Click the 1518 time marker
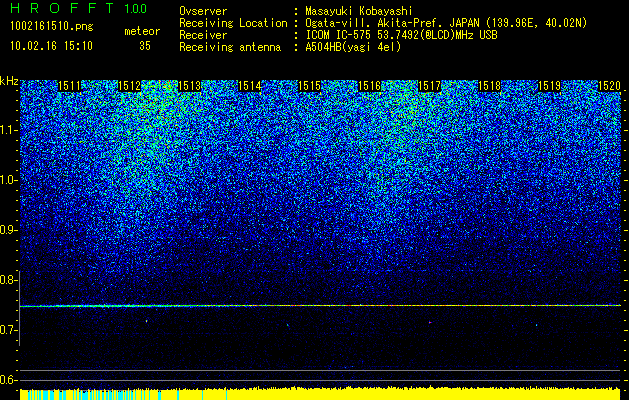Viewport: 629px width, 400px height. click(x=489, y=86)
